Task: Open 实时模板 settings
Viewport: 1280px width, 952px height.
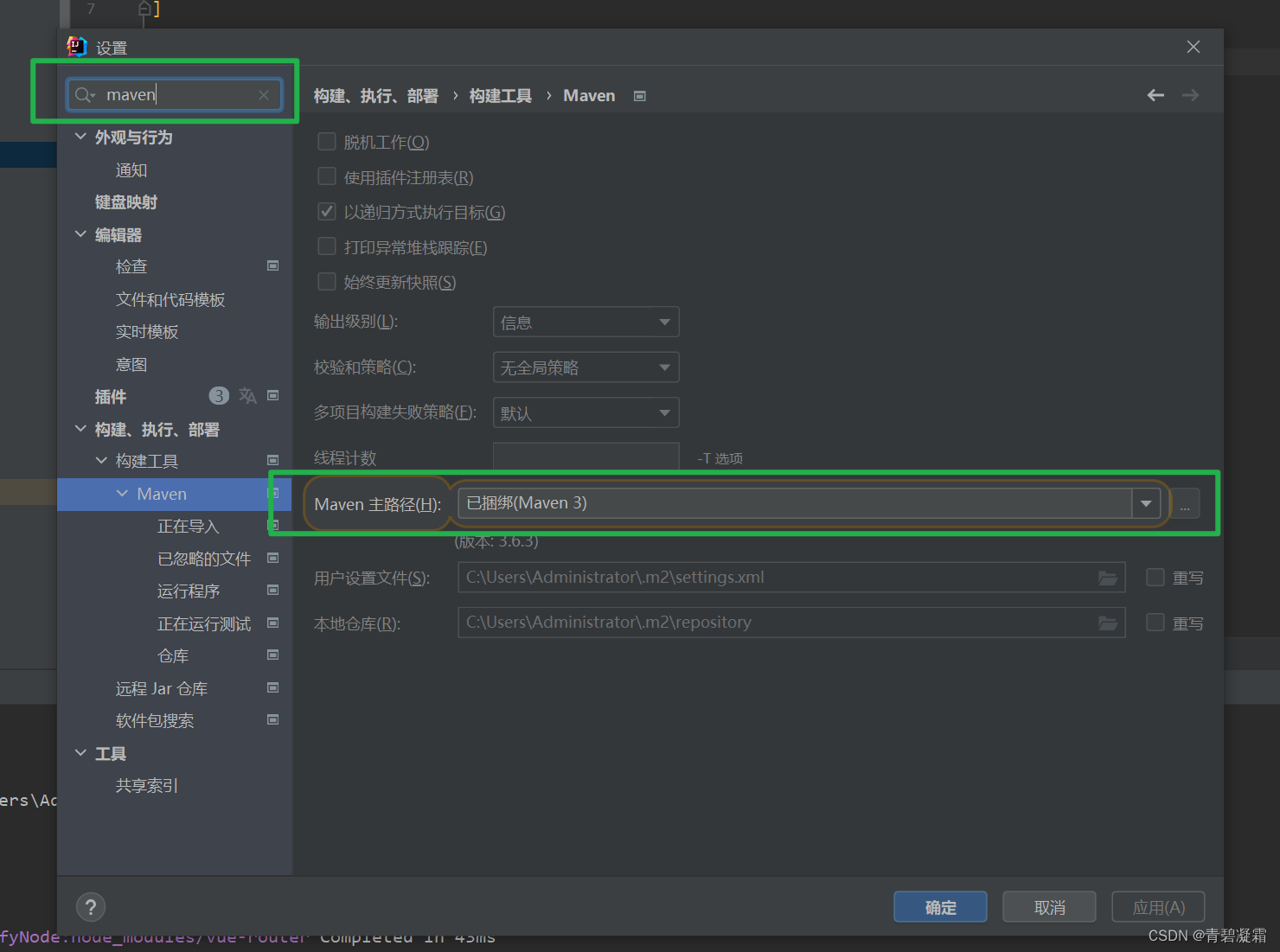Action: [147, 332]
